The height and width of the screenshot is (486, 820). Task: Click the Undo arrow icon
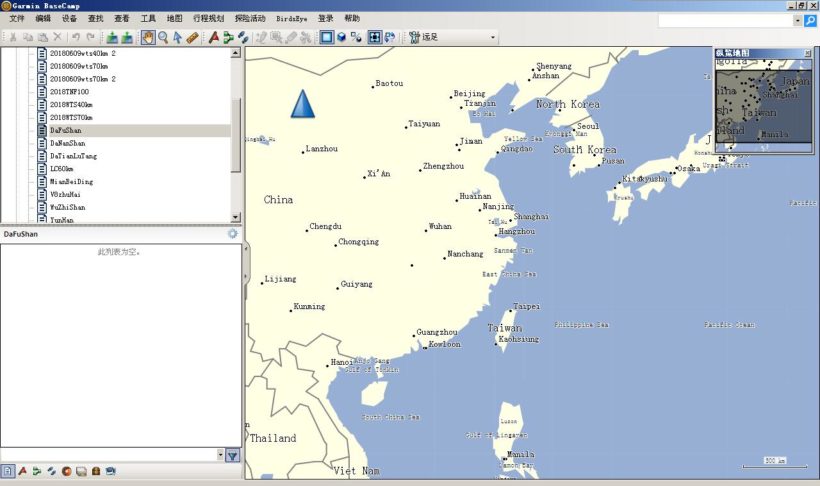tap(76, 37)
